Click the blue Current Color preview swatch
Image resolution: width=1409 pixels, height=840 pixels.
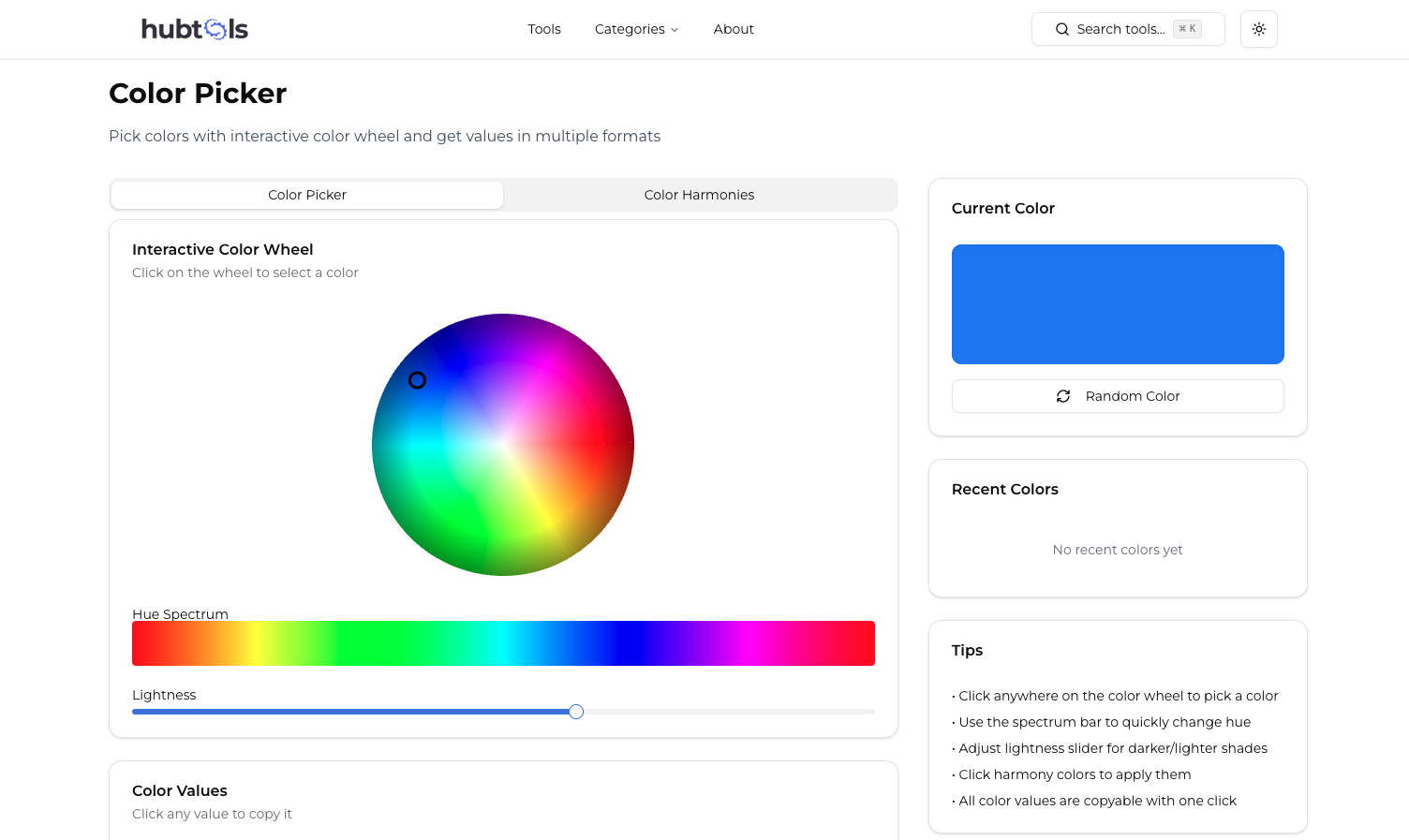click(1117, 304)
